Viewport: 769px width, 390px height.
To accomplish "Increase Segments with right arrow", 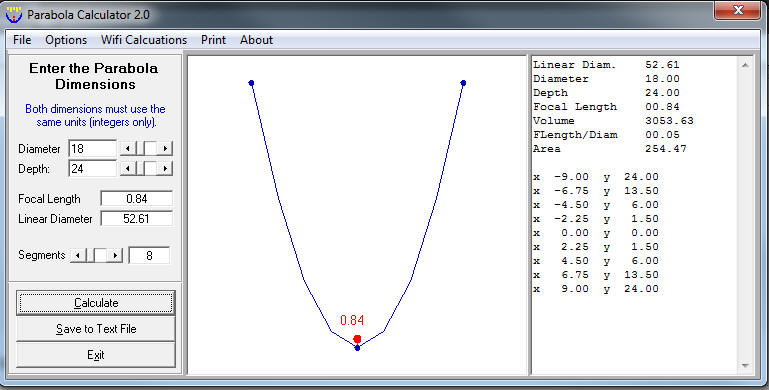I will pyautogui.click(x=115, y=255).
